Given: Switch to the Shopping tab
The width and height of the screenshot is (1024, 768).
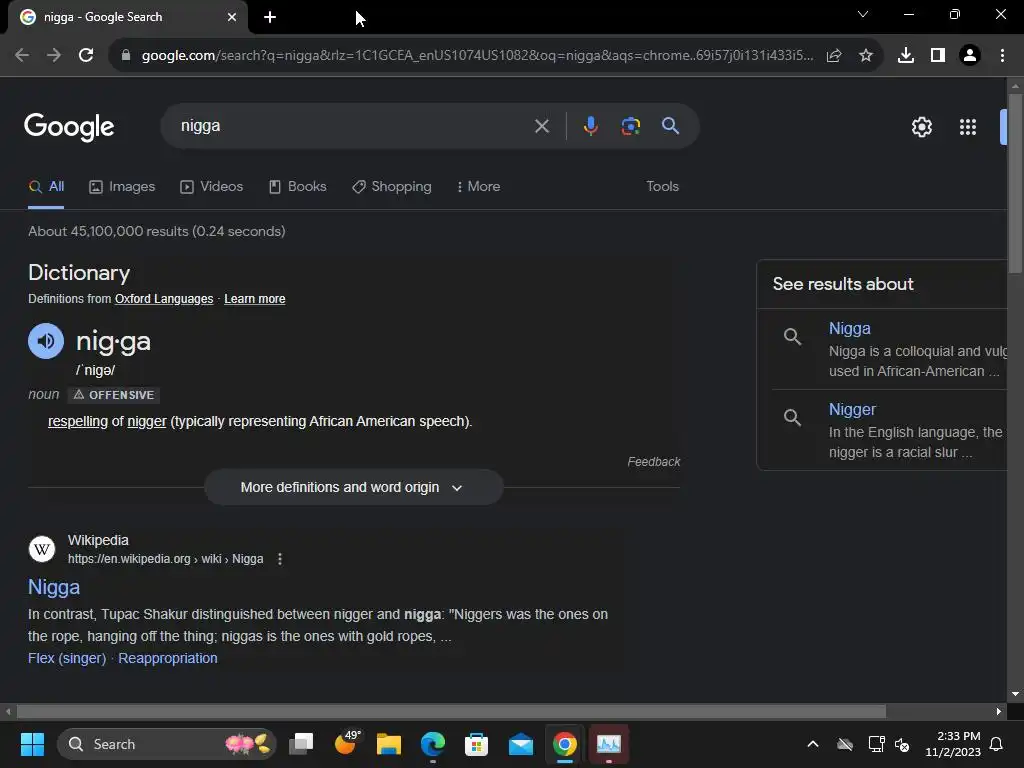Looking at the screenshot, I should pyautogui.click(x=392, y=187).
